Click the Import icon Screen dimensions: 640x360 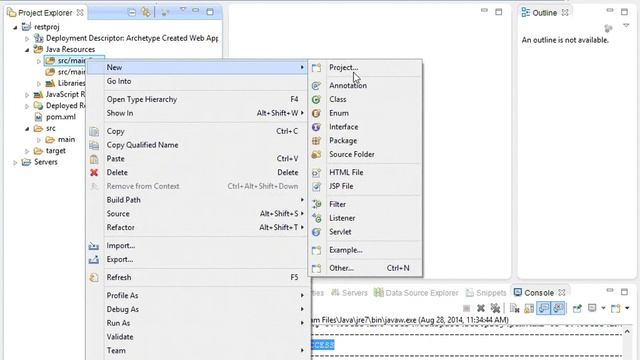click(x=94, y=246)
